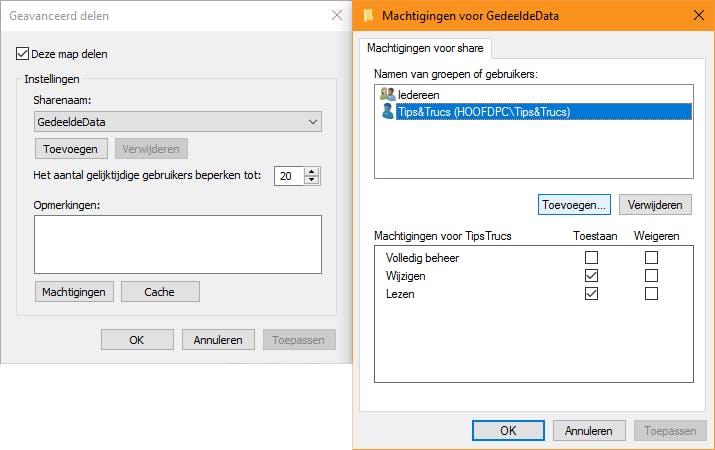715x450 pixels.
Task: Toggle the Deze map delen checkbox
Action: 24,54
